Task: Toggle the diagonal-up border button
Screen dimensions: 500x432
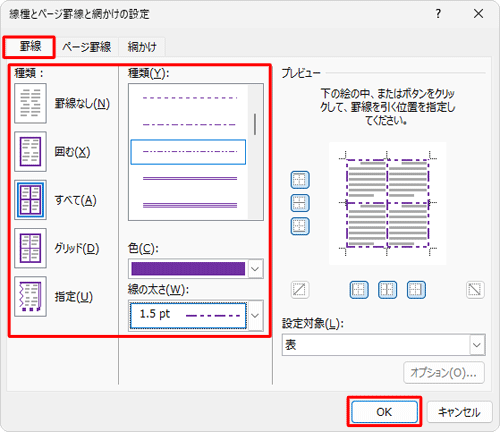Action: [x=300, y=290]
